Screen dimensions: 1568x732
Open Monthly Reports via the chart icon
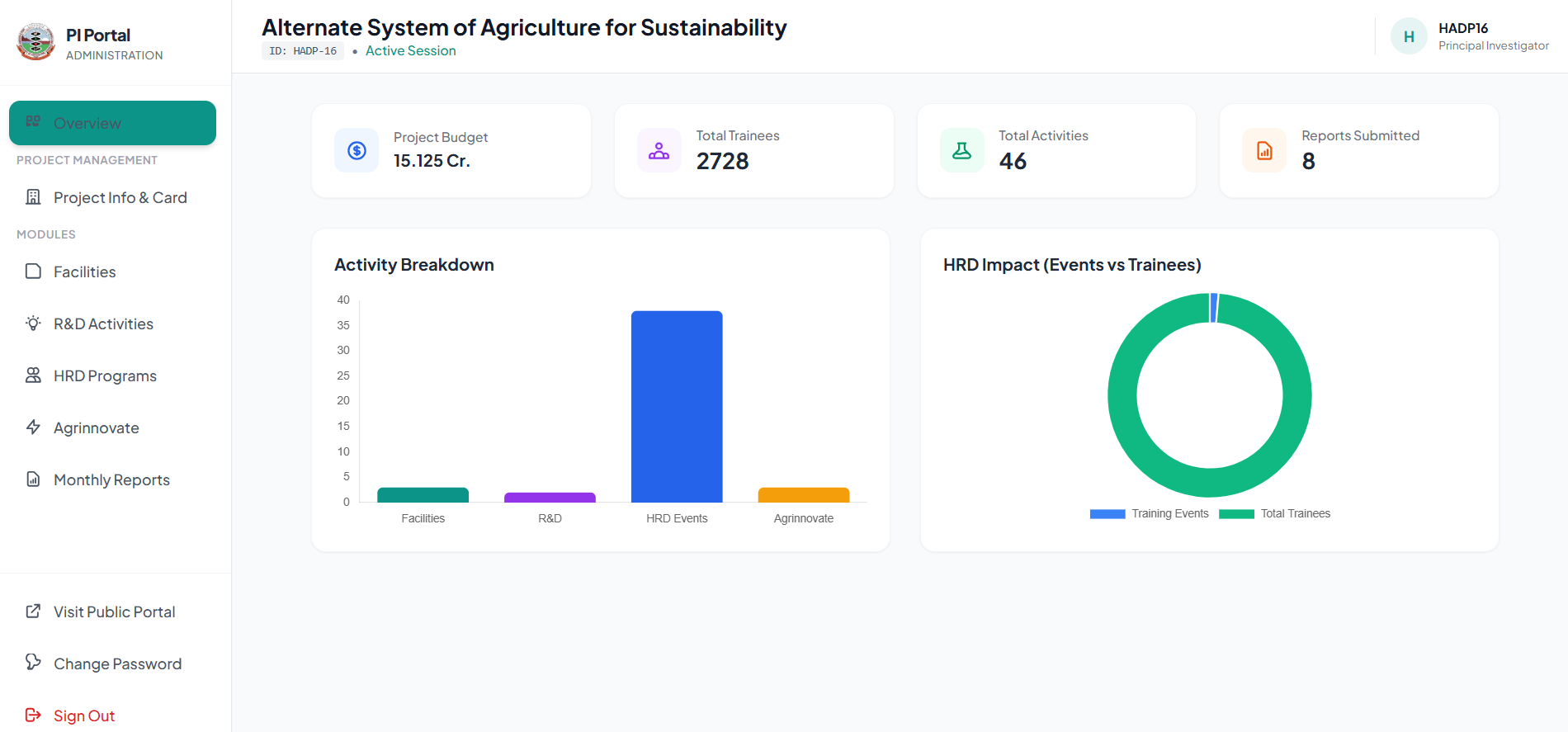pyautogui.click(x=33, y=479)
